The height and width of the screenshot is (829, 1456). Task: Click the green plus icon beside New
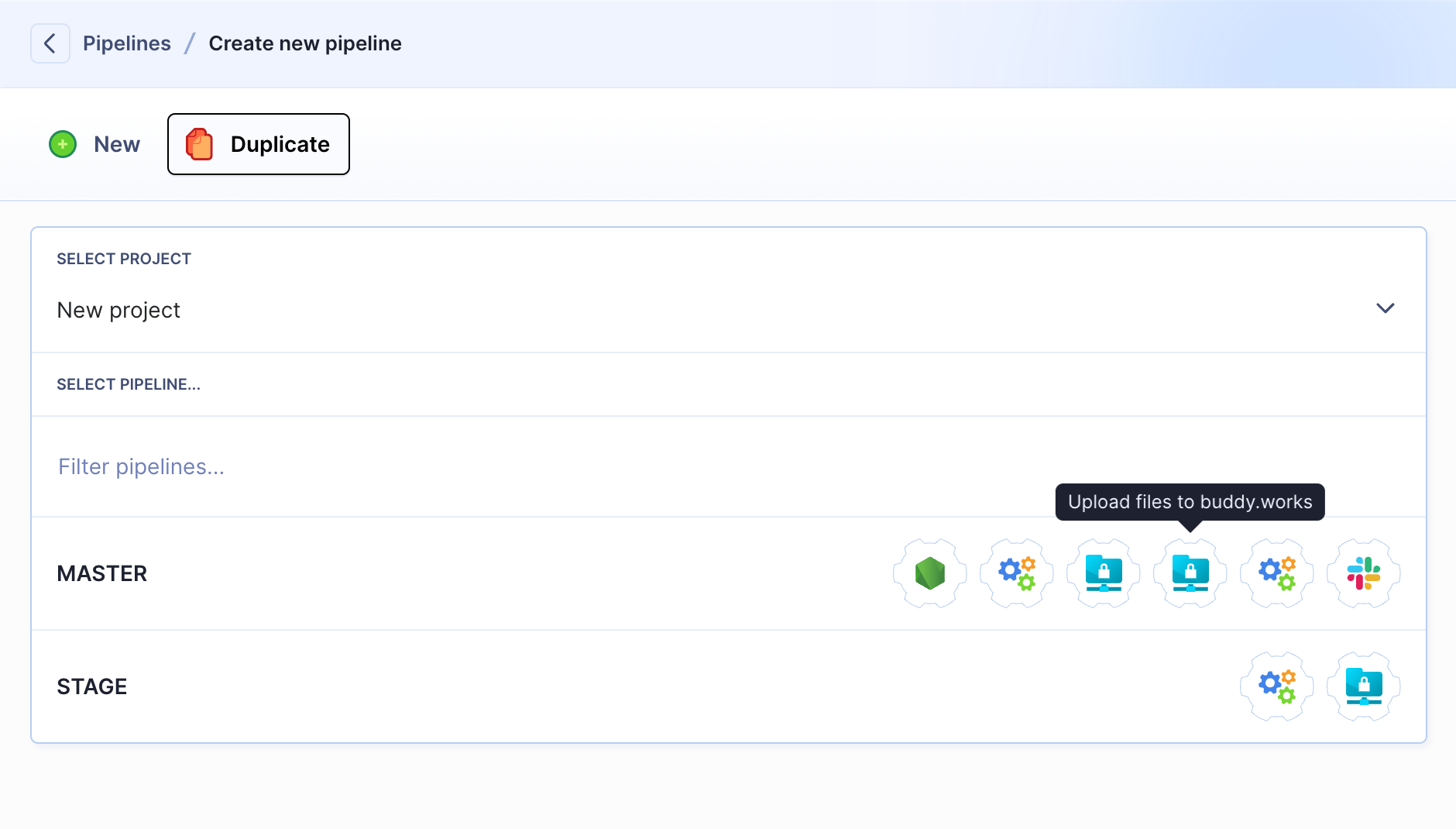pos(63,144)
